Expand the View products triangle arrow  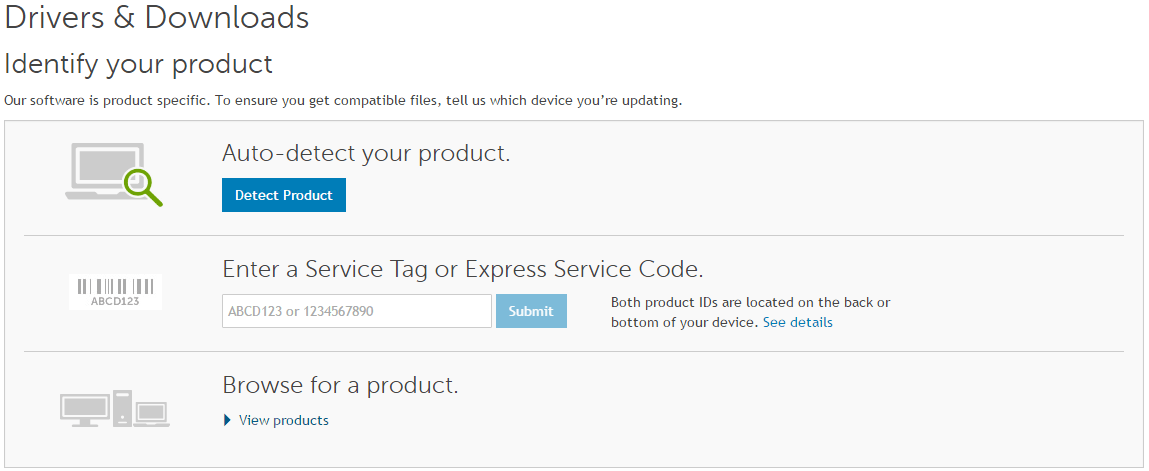[227, 420]
